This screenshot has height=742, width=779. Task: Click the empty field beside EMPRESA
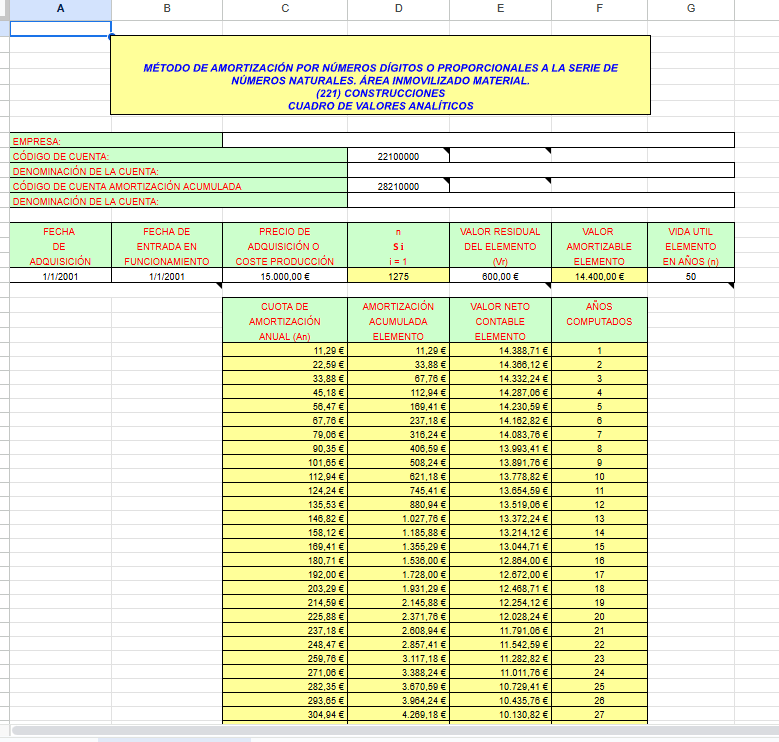coord(478,141)
